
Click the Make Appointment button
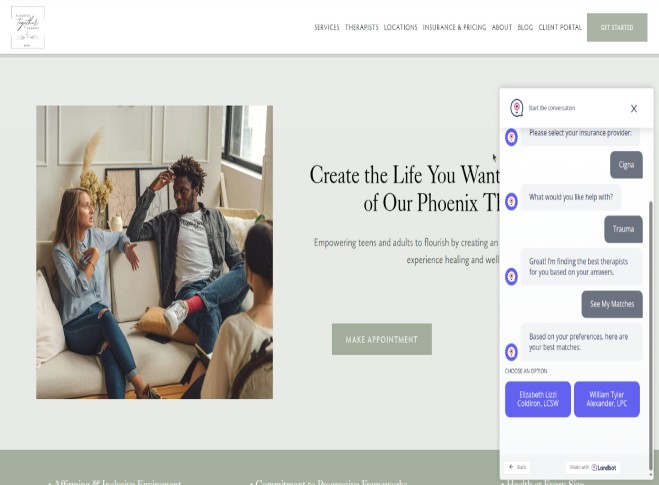pos(382,339)
